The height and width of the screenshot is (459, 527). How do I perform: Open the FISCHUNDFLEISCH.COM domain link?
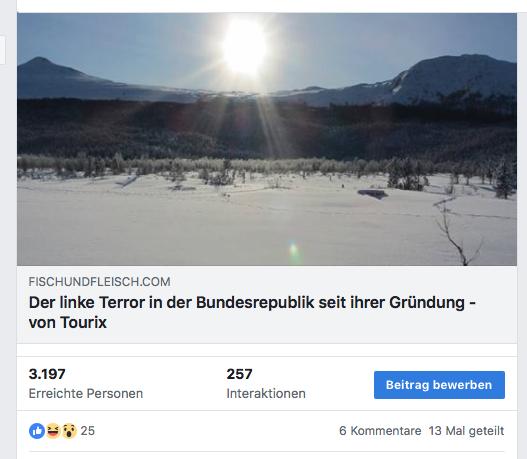pos(99,282)
